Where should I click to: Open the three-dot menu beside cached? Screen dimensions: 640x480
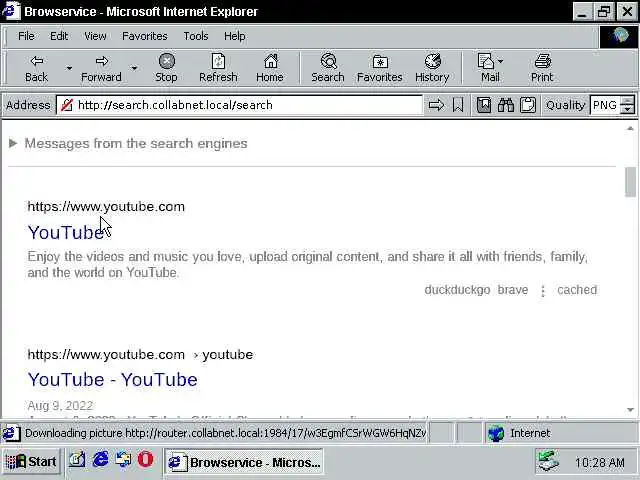(543, 291)
